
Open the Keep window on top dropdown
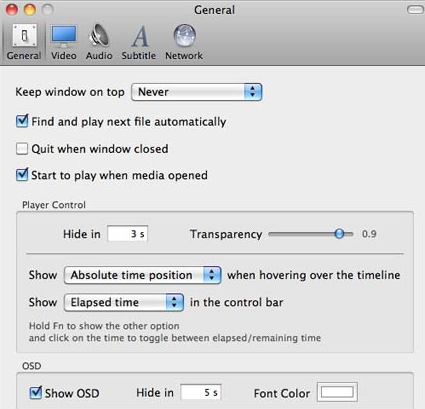[x=197, y=92]
